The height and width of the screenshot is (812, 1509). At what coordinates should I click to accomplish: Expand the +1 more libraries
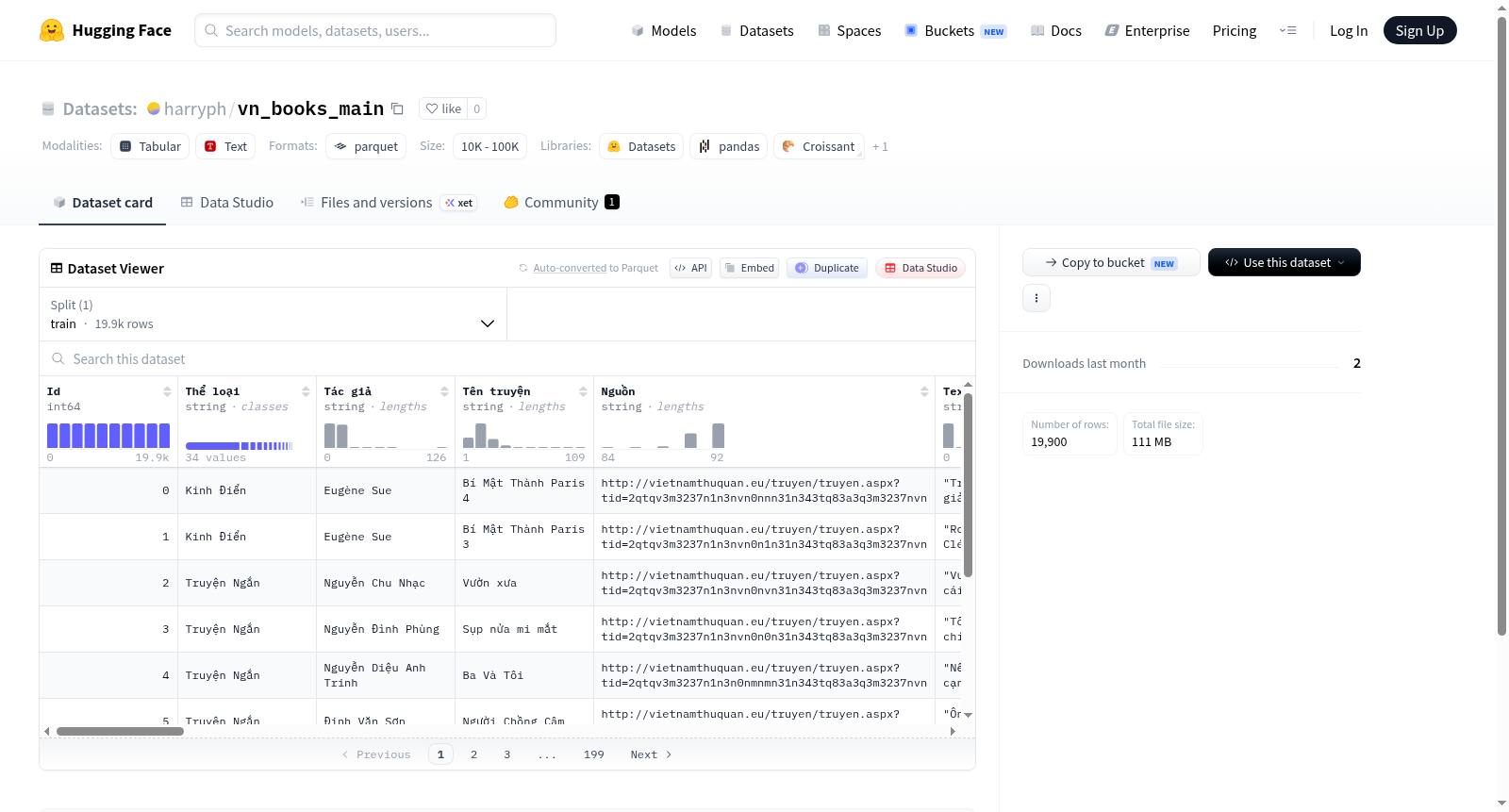click(880, 147)
